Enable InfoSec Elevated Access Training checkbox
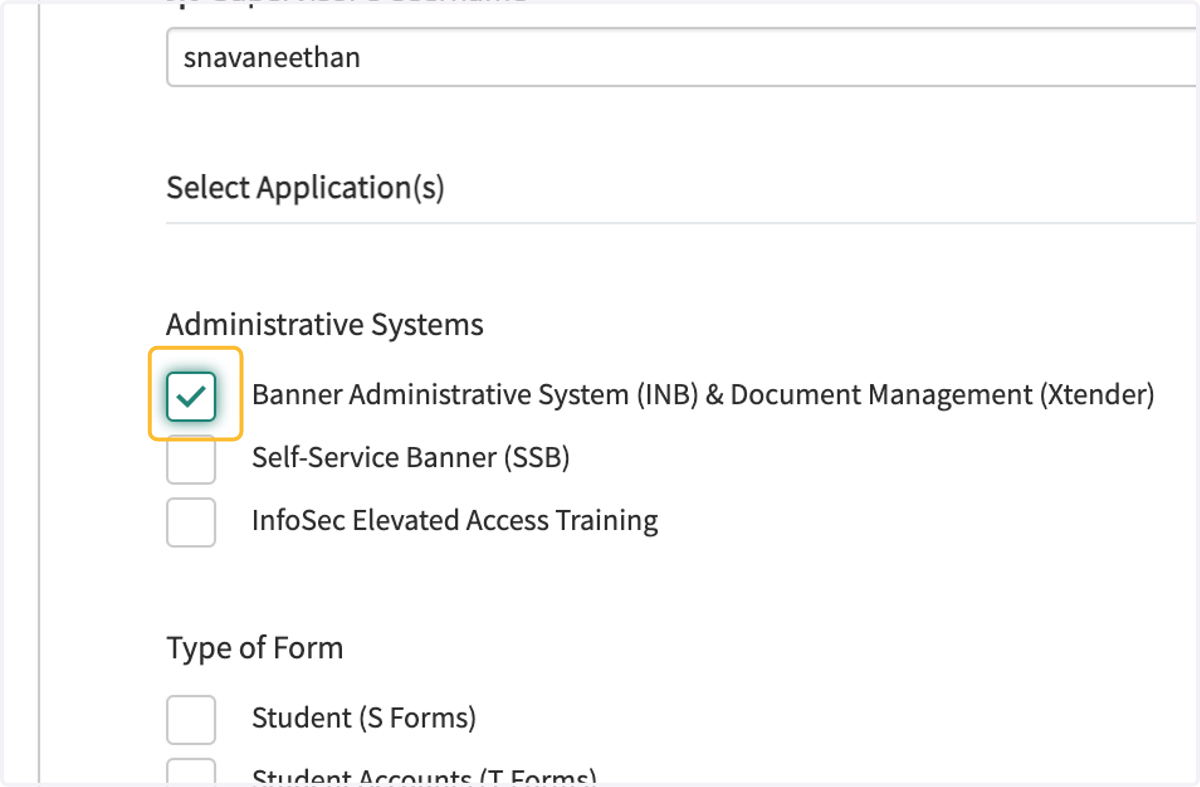The width and height of the screenshot is (1200, 787). [191, 522]
